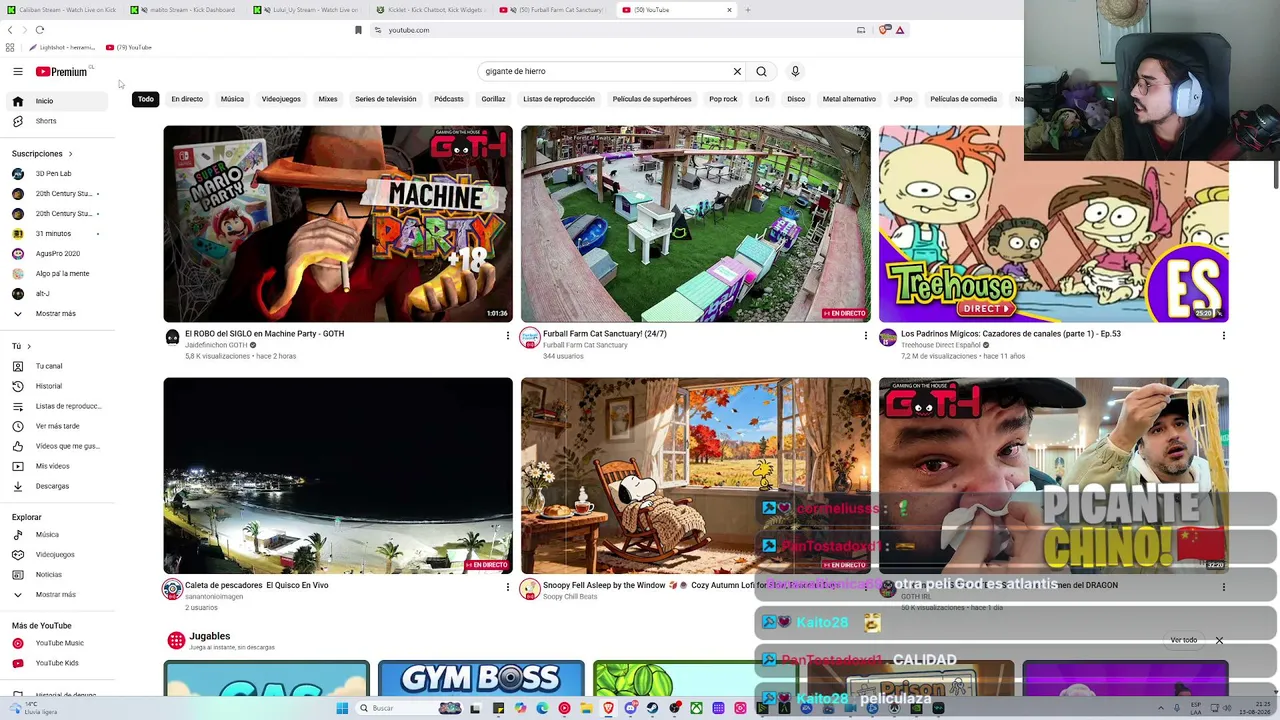Expand the Suscripciones section
The height and width of the screenshot is (720, 1280).
pos(42,154)
